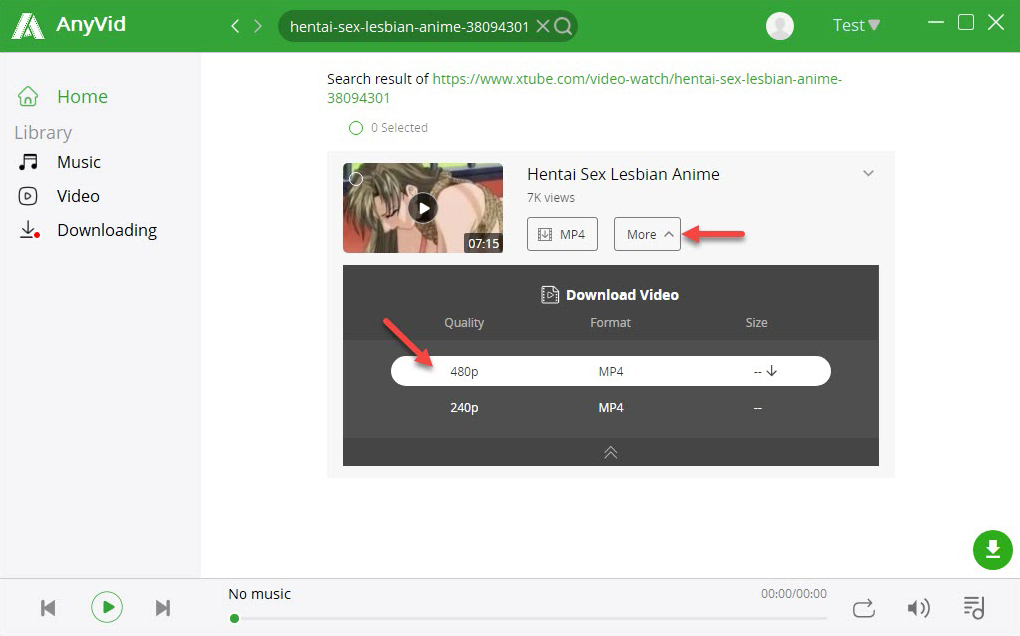This screenshot has width=1020, height=636.
Task: Close the AnyVid window
Action: (x=996, y=23)
